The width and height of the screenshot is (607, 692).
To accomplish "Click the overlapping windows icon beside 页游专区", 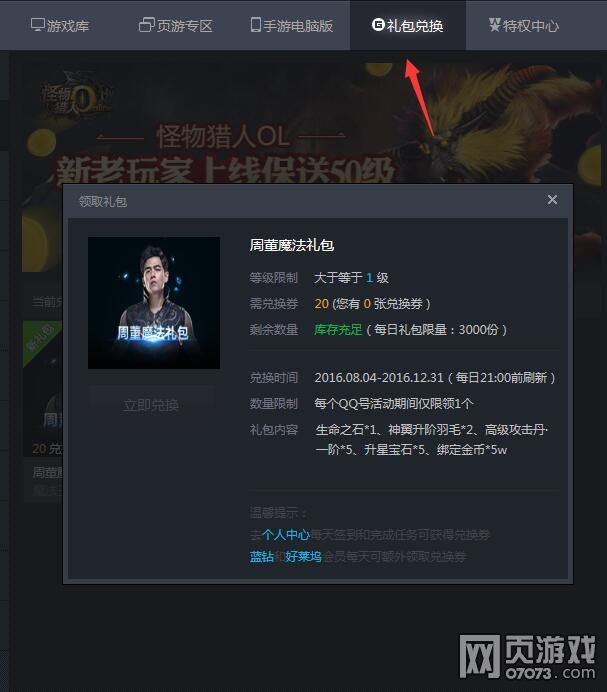I will [147, 25].
